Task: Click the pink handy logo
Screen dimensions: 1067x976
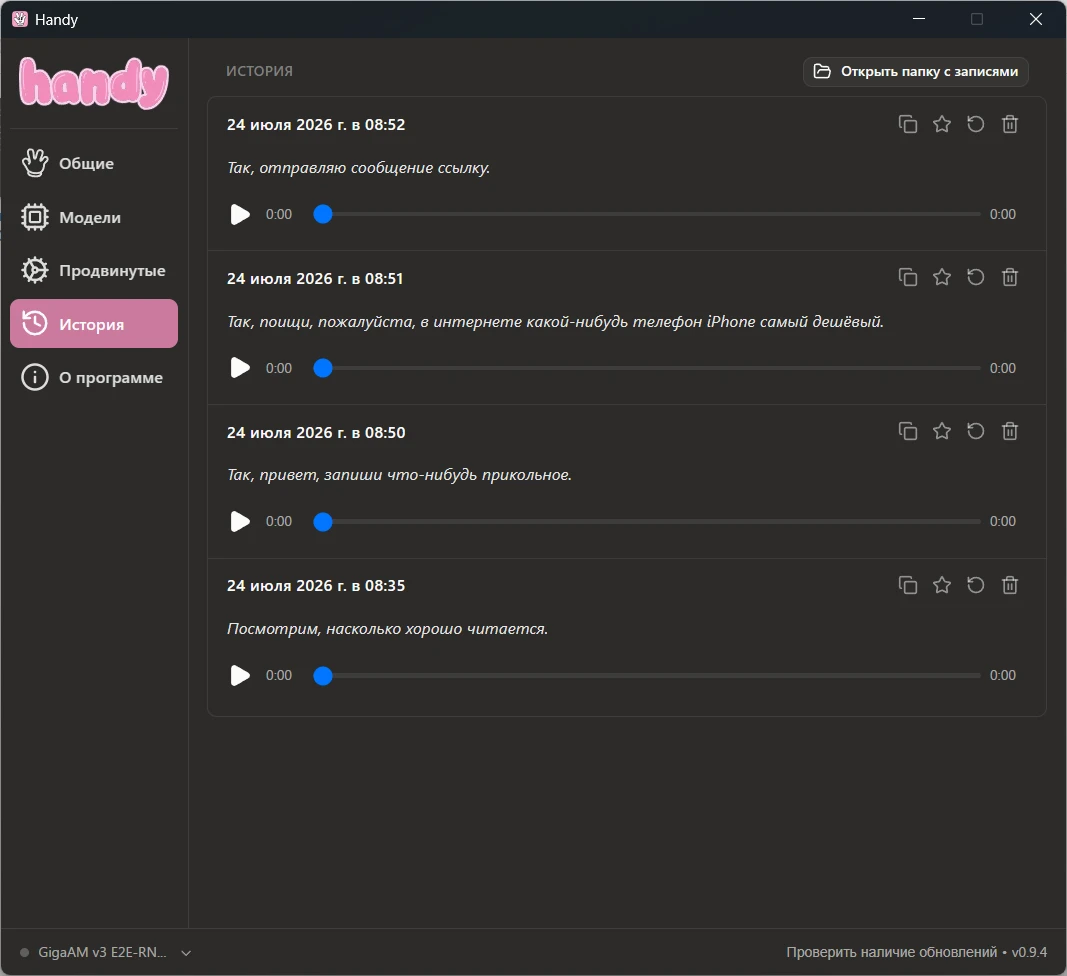Action: point(94,83)
